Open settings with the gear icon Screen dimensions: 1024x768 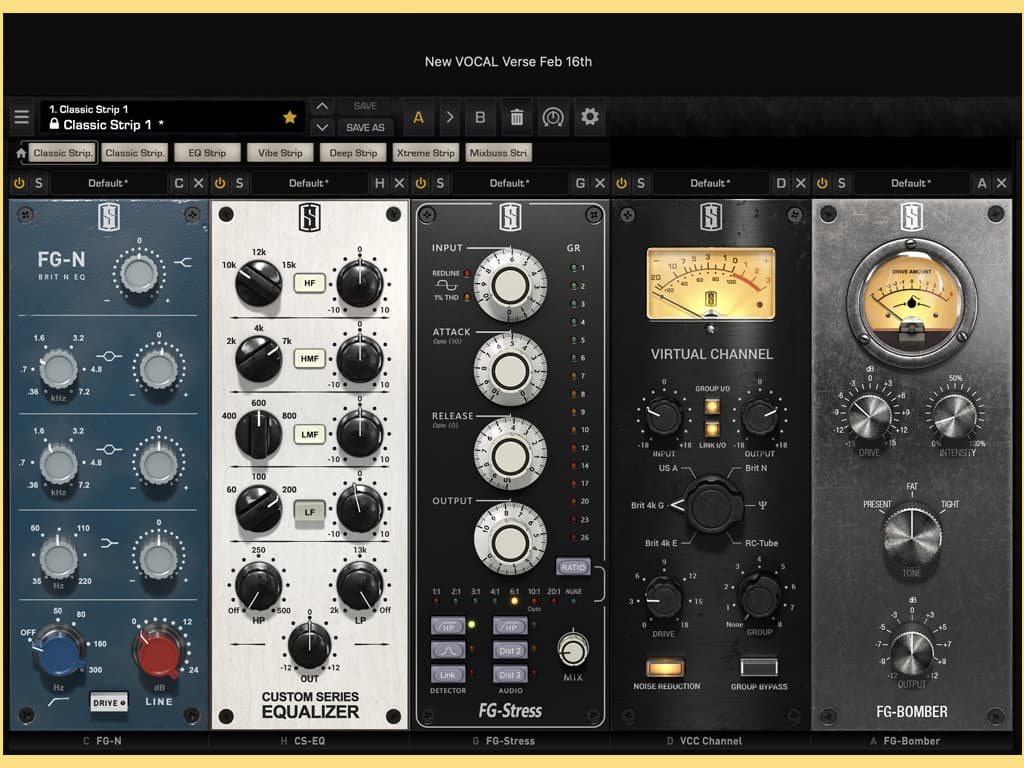[x=590, y=117]
